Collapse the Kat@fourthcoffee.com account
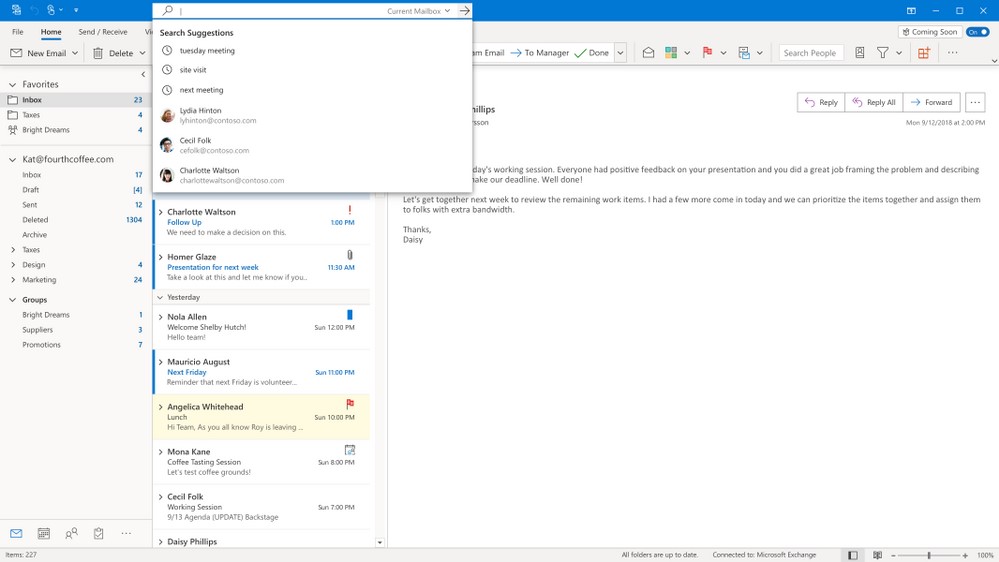The height and width of the screenshot is (562, 999). [x=12, y=159]
